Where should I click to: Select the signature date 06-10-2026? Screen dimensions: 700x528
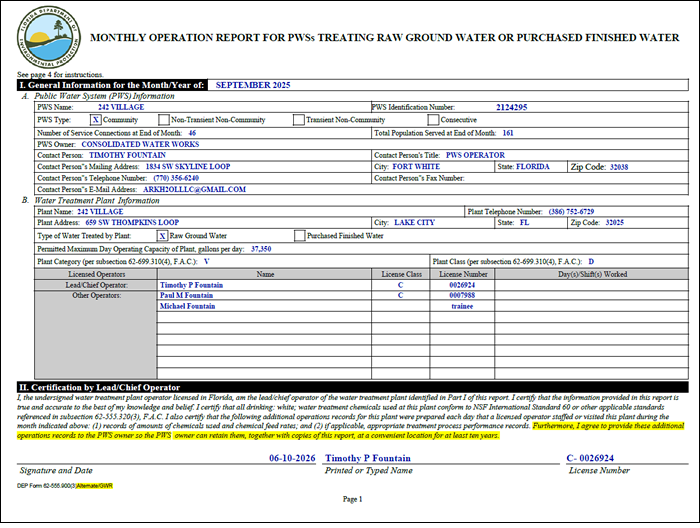[292, 458]
